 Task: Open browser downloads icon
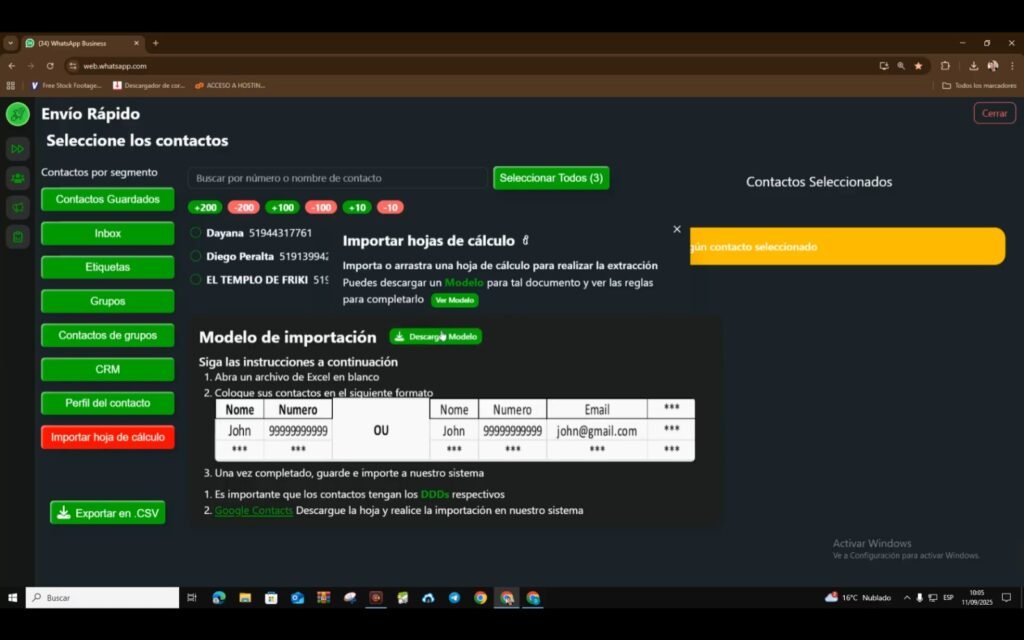973,66
